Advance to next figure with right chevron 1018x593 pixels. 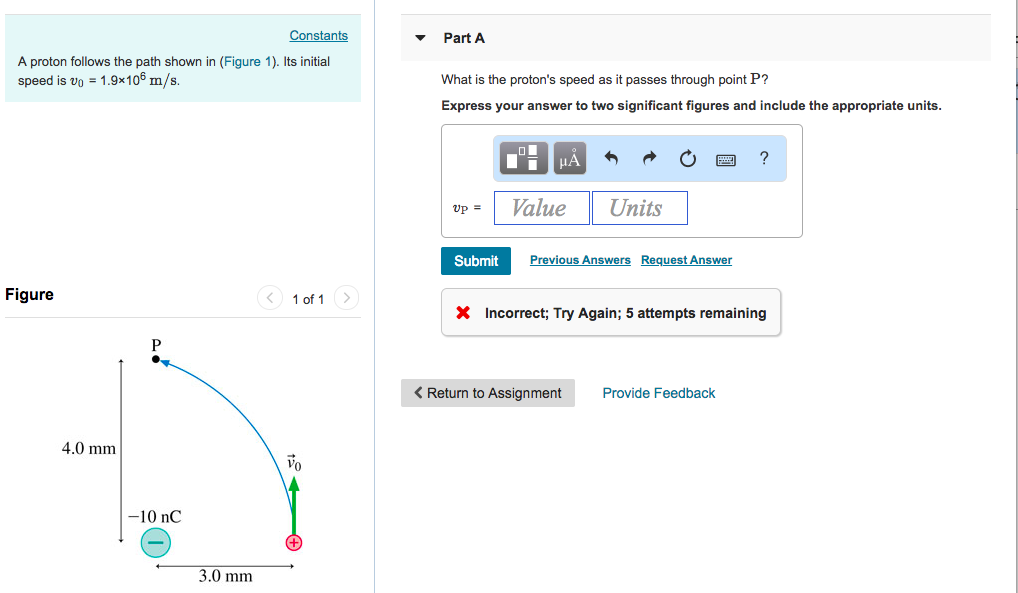click(x=346, y=298)
